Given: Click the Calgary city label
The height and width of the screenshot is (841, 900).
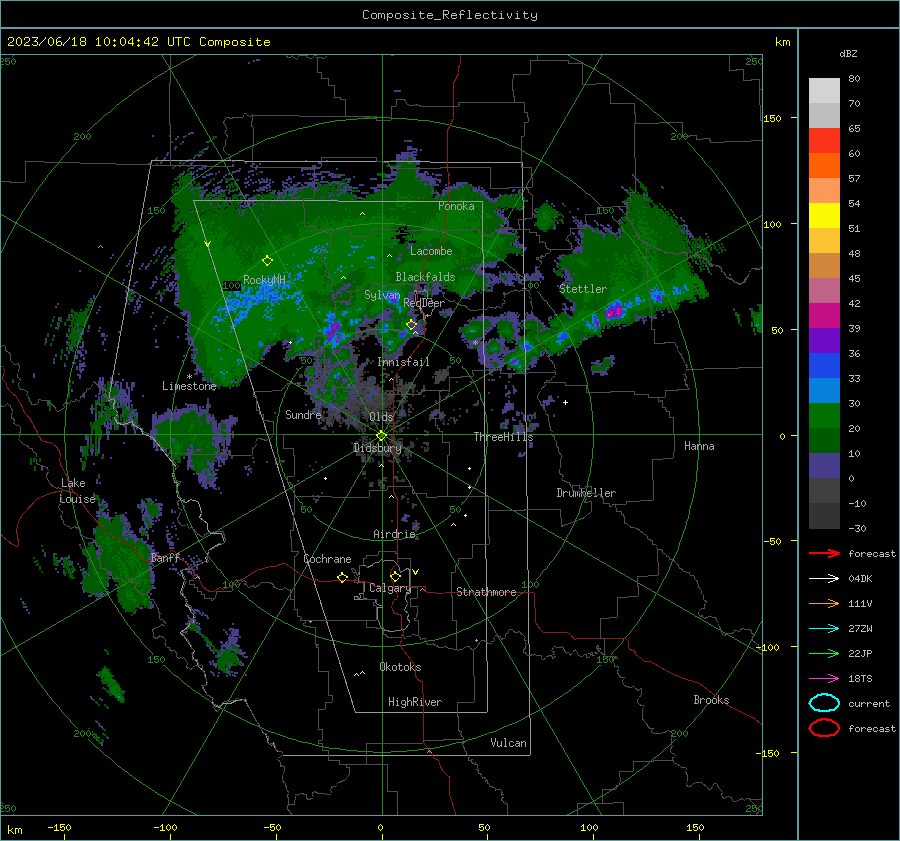Looking at the screenshot, I should coord(390,588).
